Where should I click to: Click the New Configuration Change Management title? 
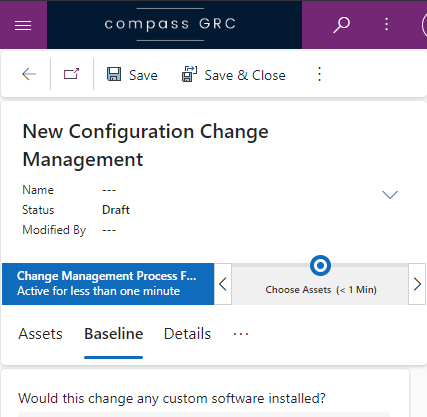146,145
